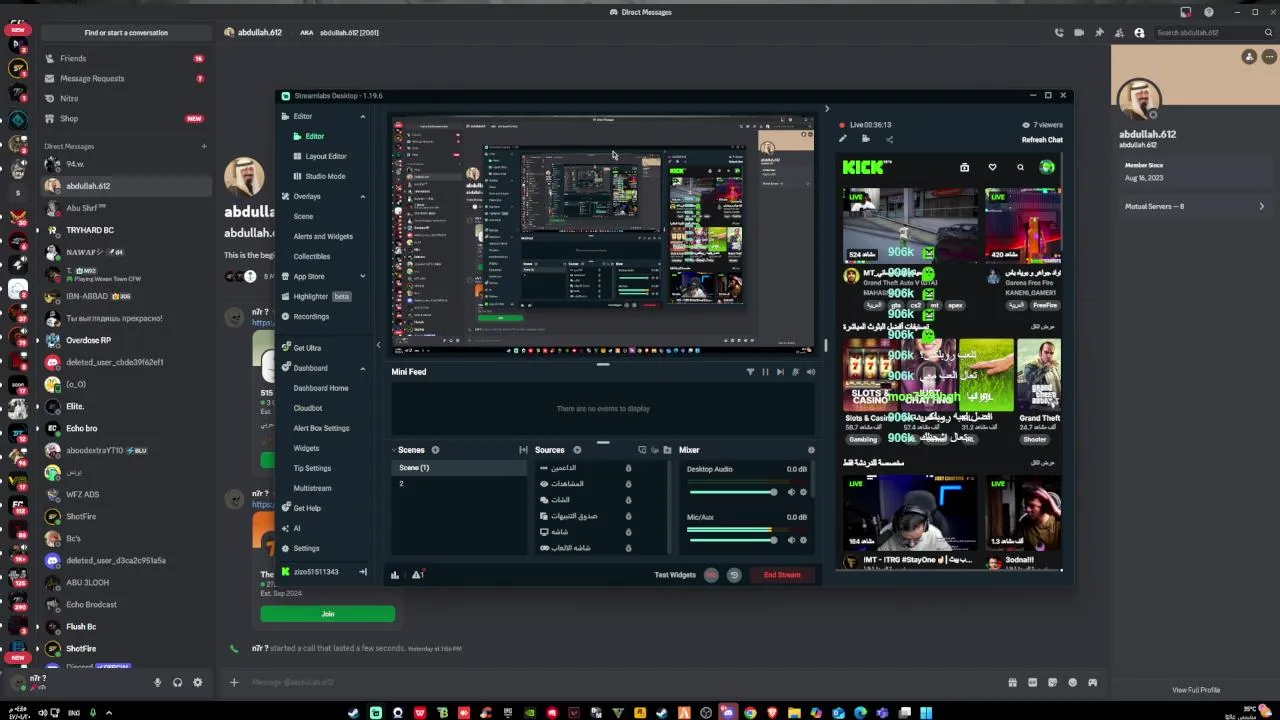Viewport: 1280px width, 720px height.
Task: Toggle lock on الداعمين source
Action: tap(628, 468)
